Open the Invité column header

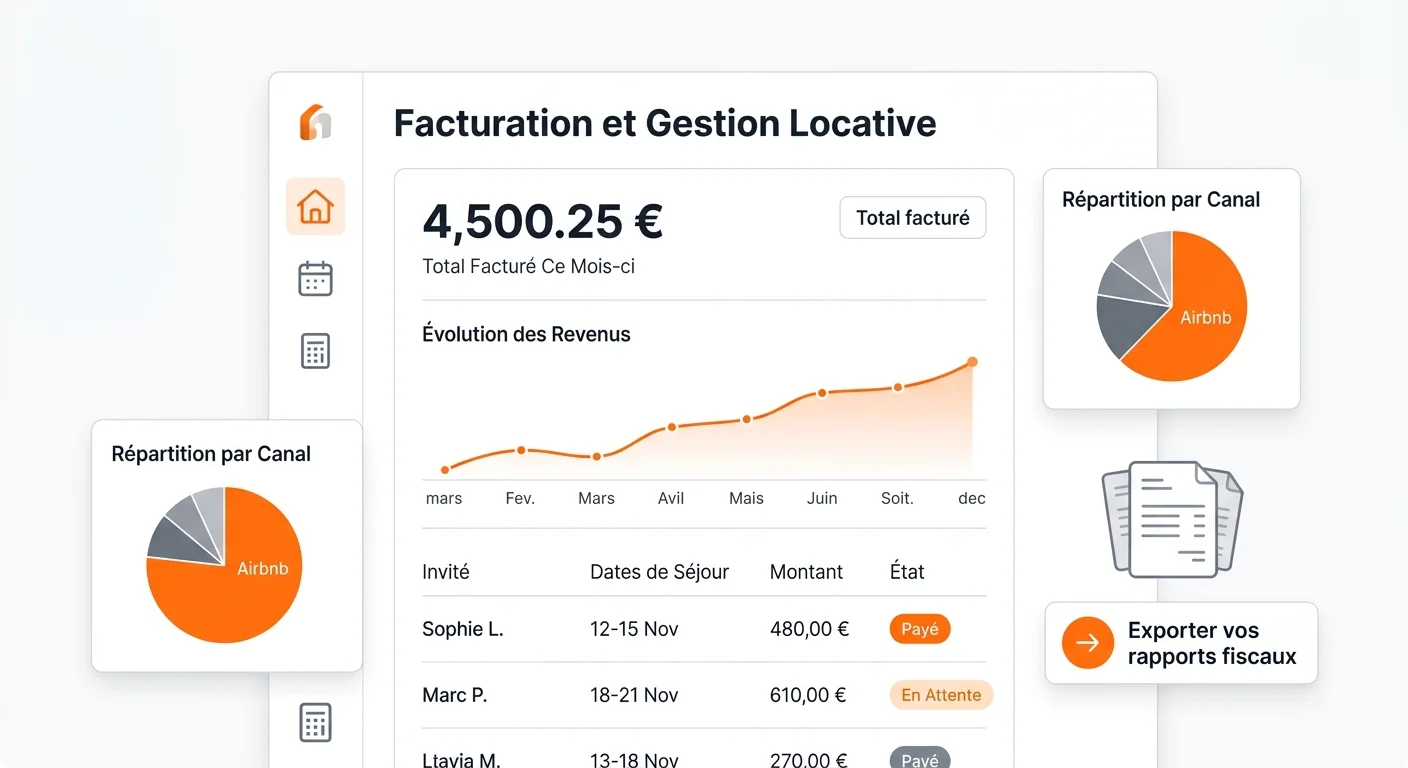(445, 571)
